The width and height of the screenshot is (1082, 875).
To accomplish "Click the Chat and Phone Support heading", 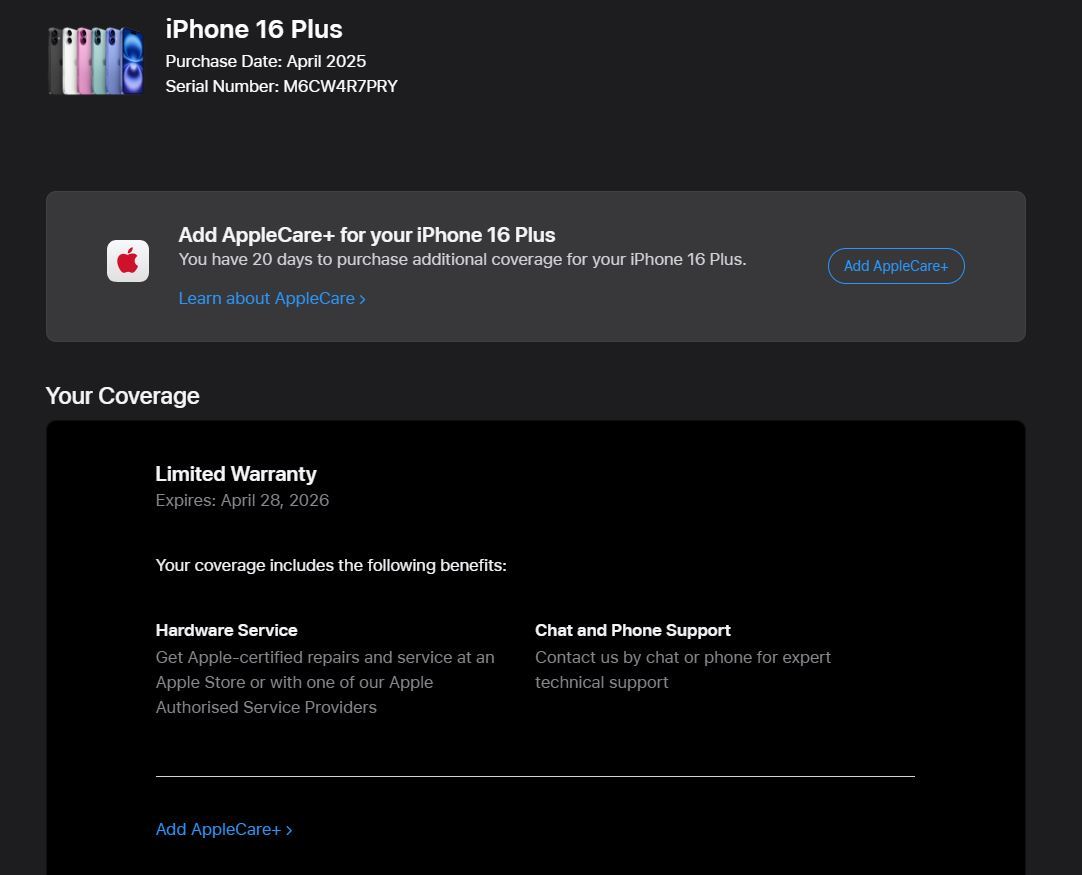I will [633, 630].
